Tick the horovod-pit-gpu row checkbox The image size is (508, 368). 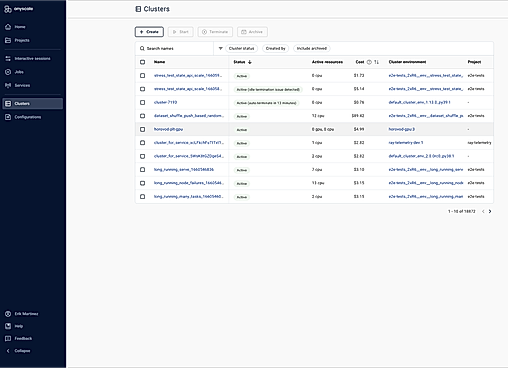(143, 129)
